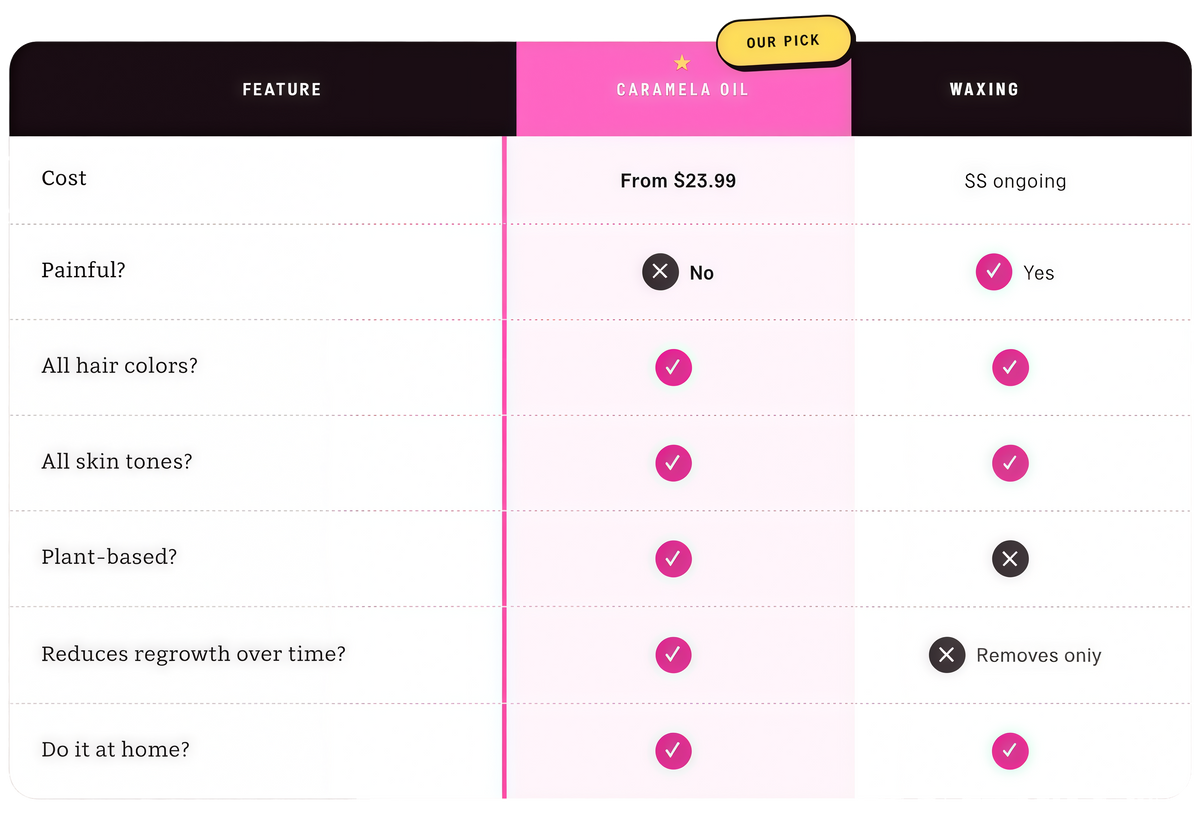Click Waxing checkmark for All skin tones
The height and width of the screenshot is (814, 1200).
pyautogui.click(x=1010, y=463)
